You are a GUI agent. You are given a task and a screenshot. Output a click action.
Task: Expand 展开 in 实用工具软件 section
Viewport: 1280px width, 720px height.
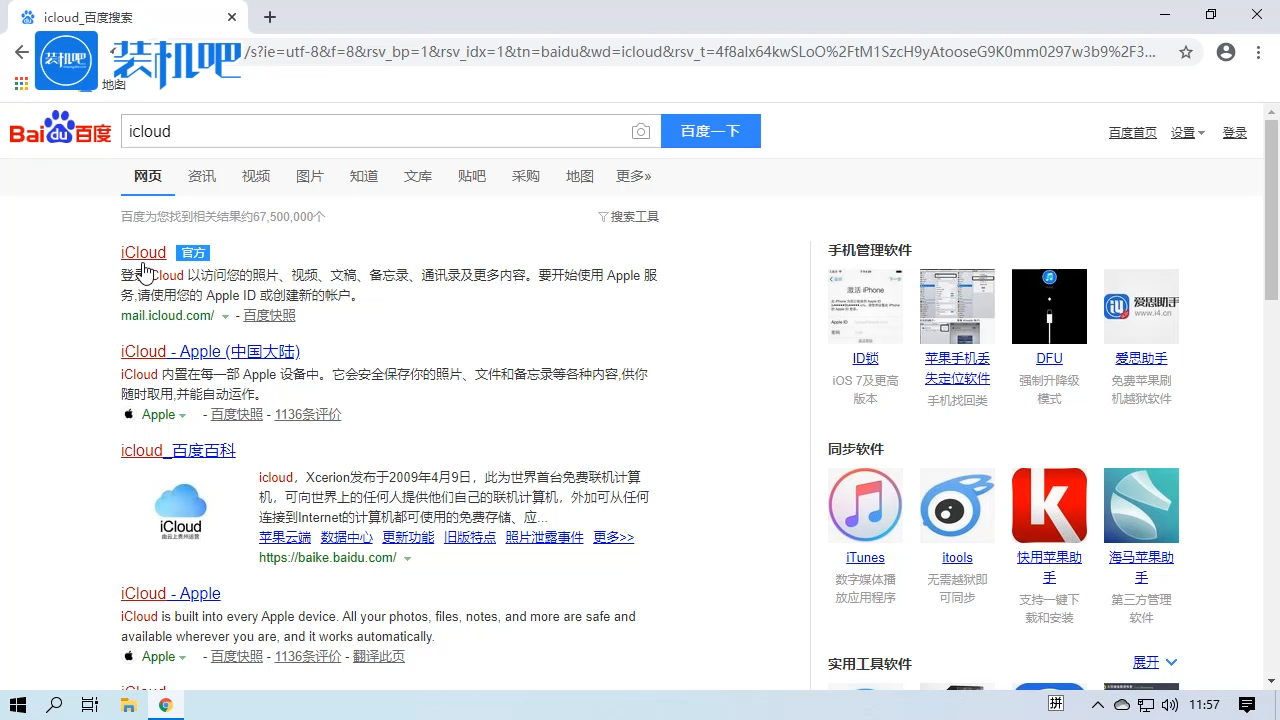pos(1155,662)
